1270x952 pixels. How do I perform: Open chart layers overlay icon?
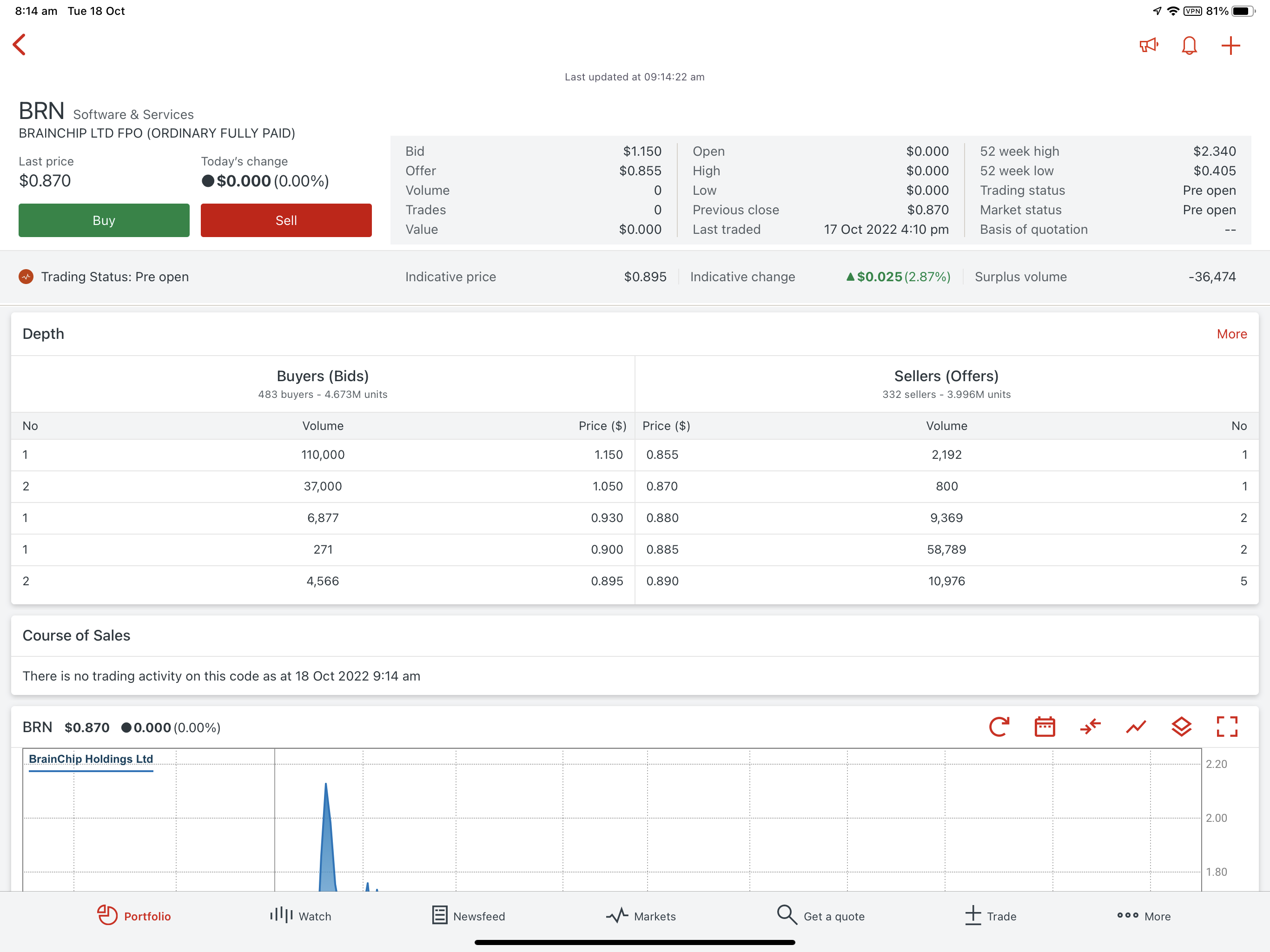coord(1182,727)
